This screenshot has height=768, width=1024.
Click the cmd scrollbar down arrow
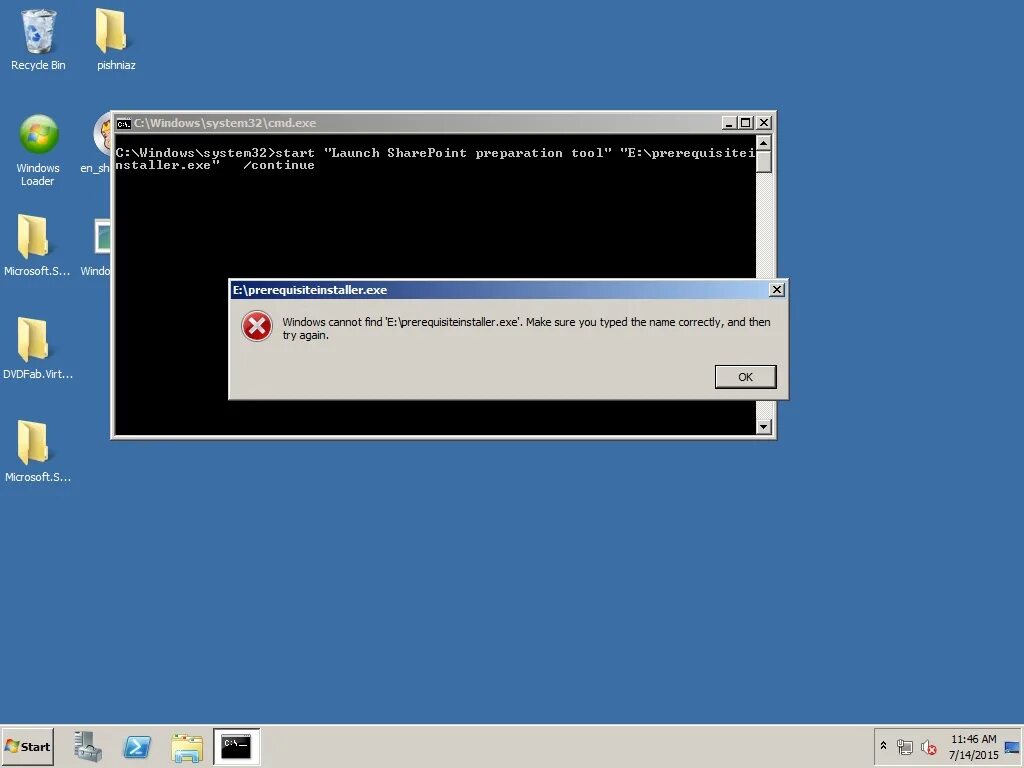763,426
